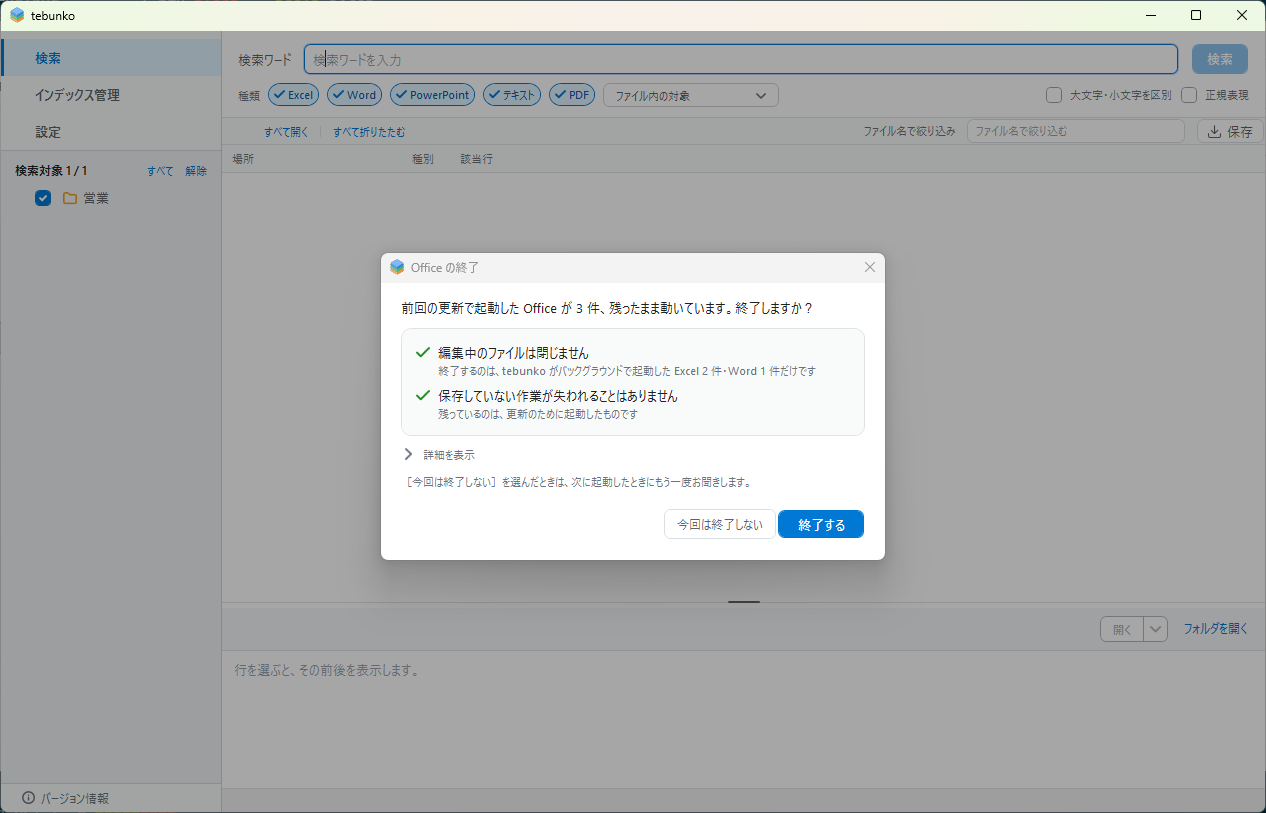
Task: Open the arrow dropdown next to 開く
Action: [1156, 629]
